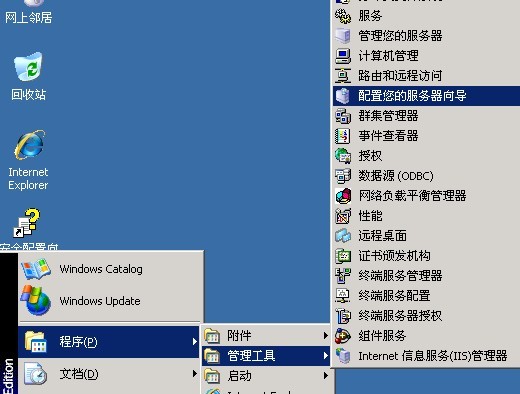Click the 终端服务配置 icon

point(343,296)
